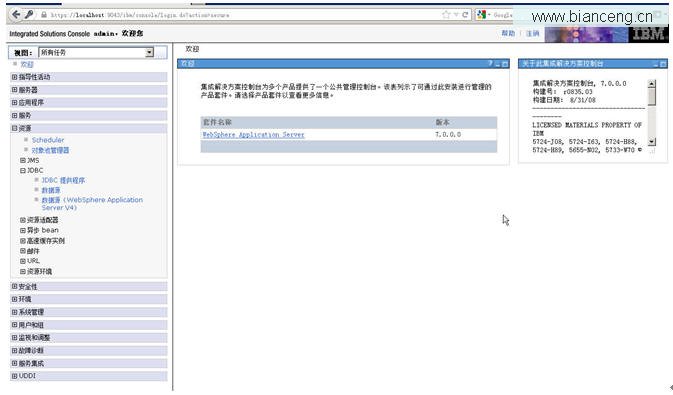Click the padlock icon in the address bar
The height and width of the screenshot is (395, 673).
[x=44, y=15]
